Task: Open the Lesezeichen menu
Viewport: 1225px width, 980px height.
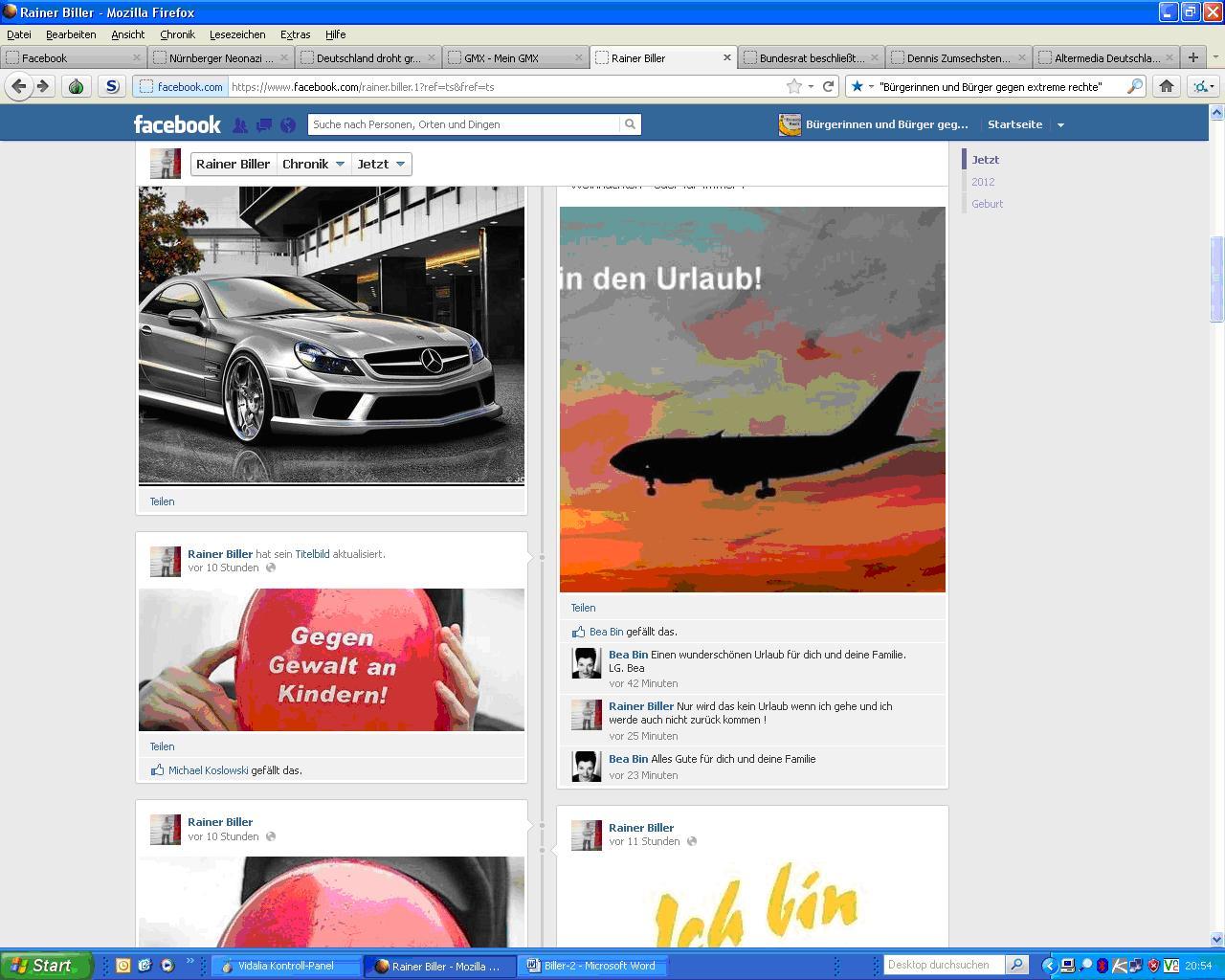Action: [x=237, y=34]
